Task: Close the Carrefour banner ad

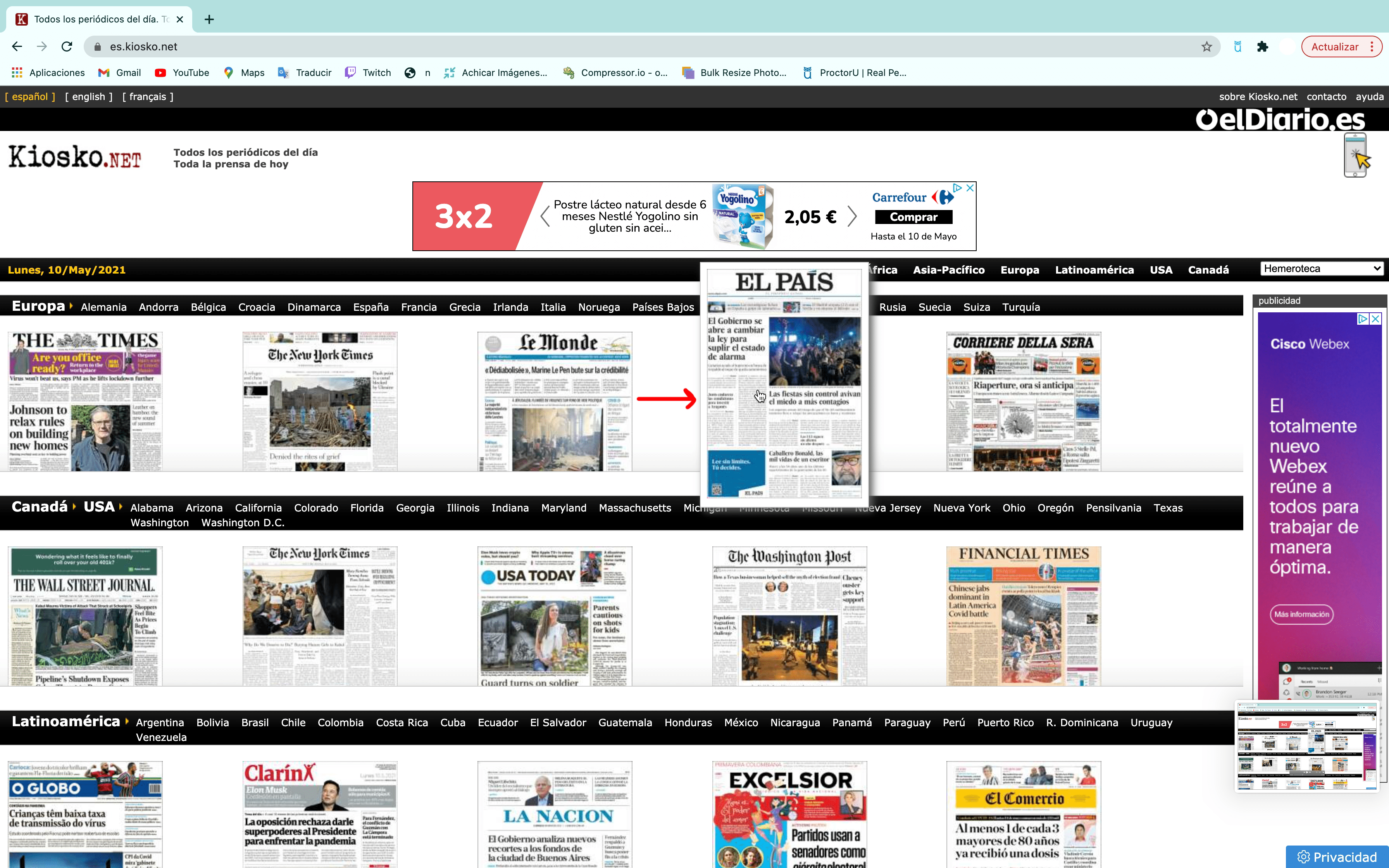Action: click(x=970, y=188)
